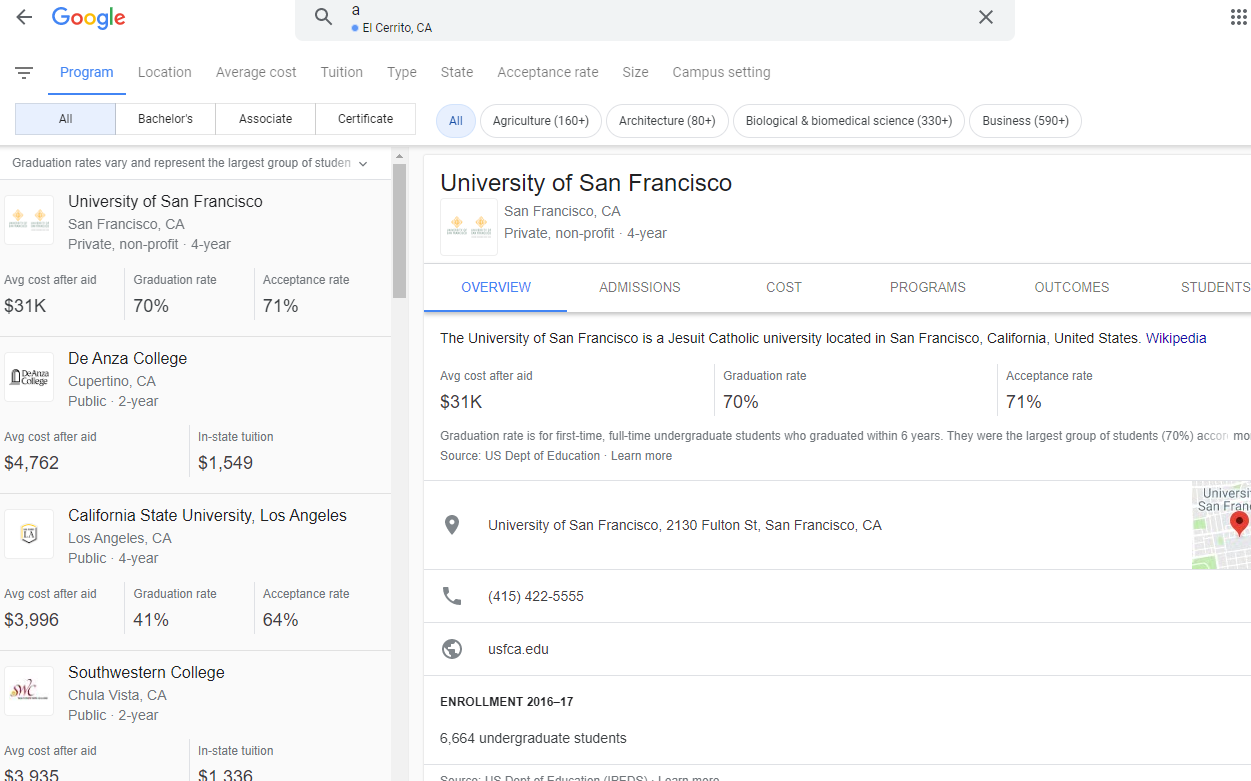This screenshot has width=1251, height=781.
Task: Switch to the ADMISSIONS tab
Action: (639, 287)
